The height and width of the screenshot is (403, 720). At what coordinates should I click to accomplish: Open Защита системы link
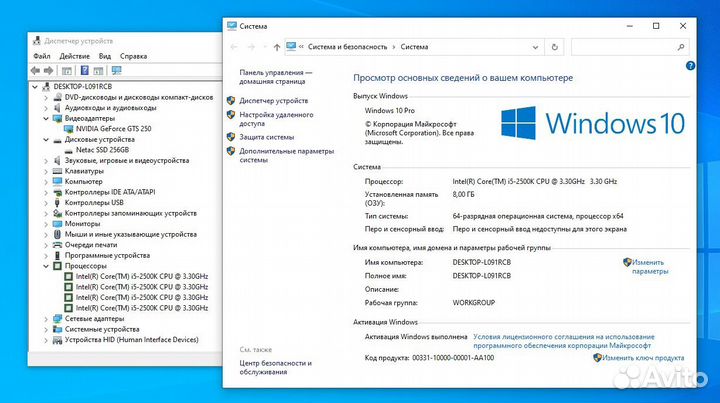(x=267, y=137)
